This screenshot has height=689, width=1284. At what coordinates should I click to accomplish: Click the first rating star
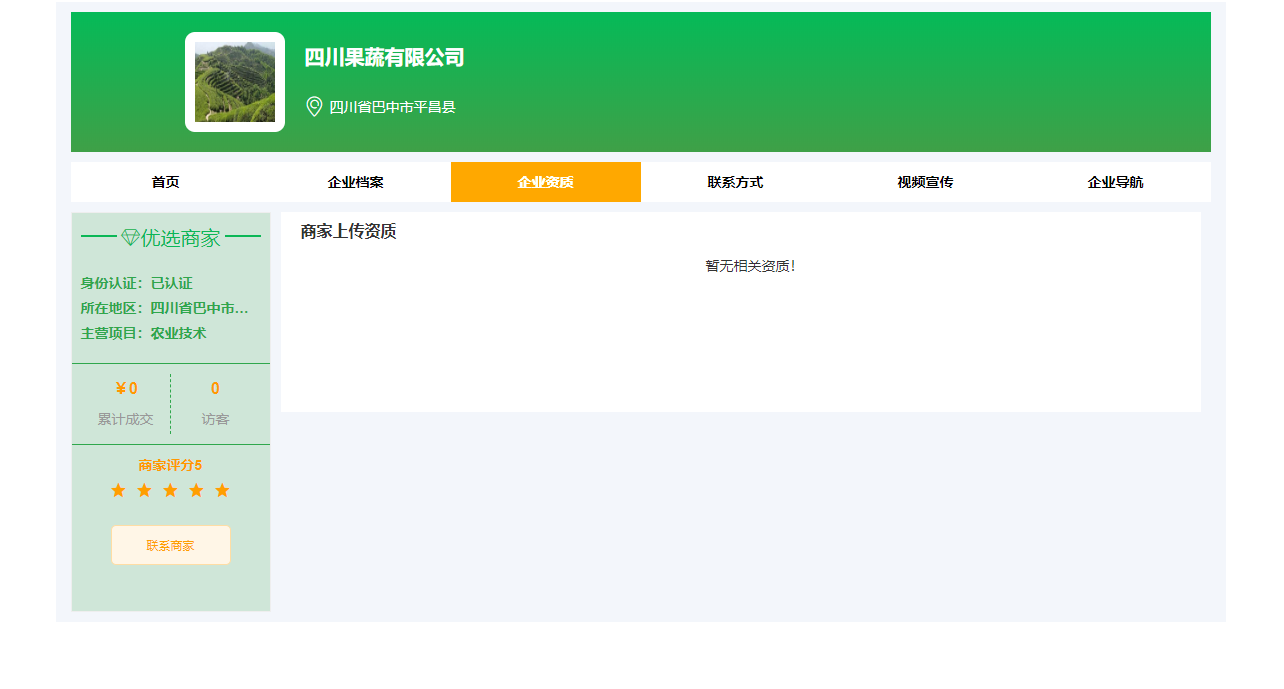pyautogui.click(x=118, y=491)
